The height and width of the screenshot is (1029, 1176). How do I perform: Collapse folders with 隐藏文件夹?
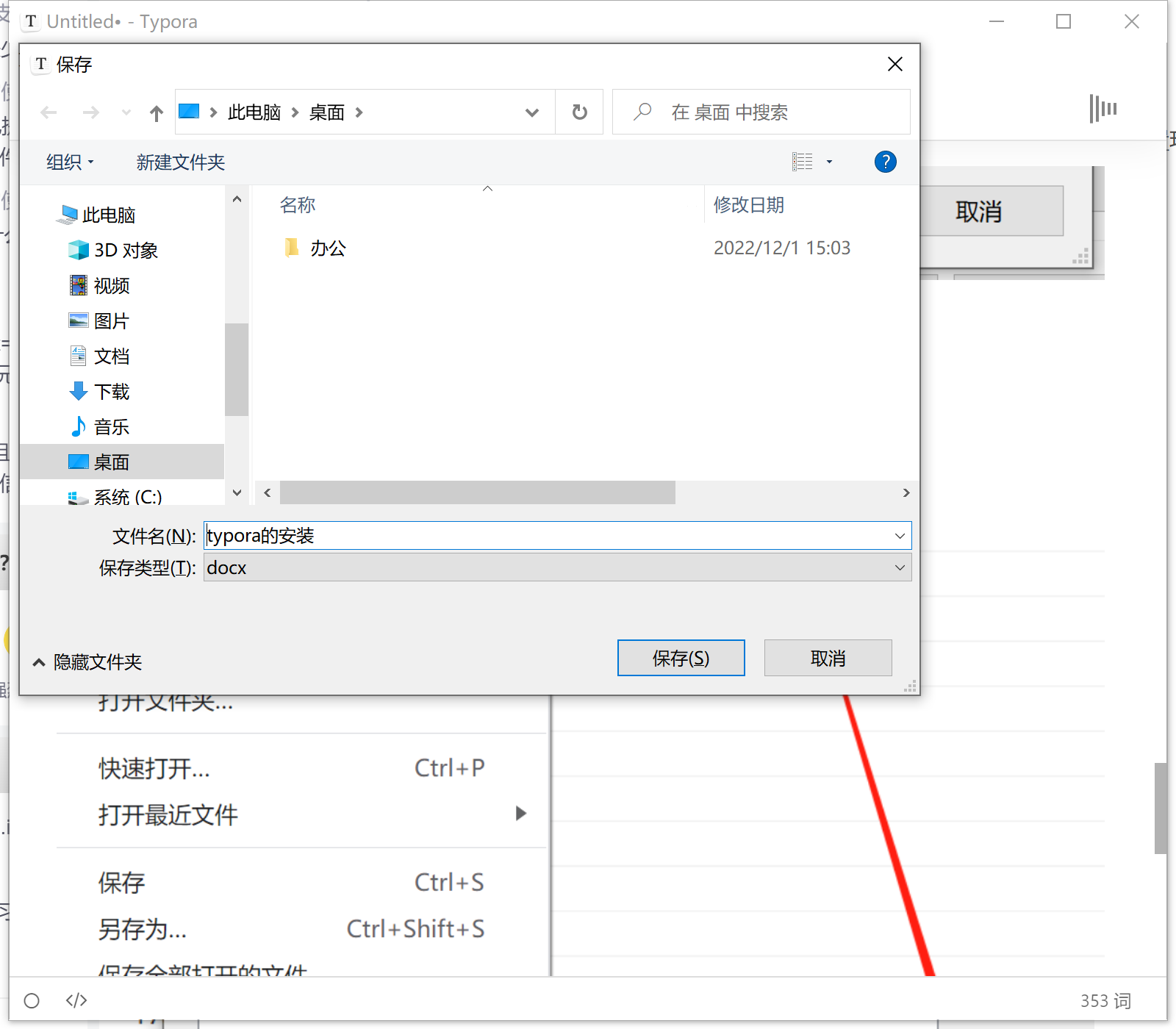(87, 662)
